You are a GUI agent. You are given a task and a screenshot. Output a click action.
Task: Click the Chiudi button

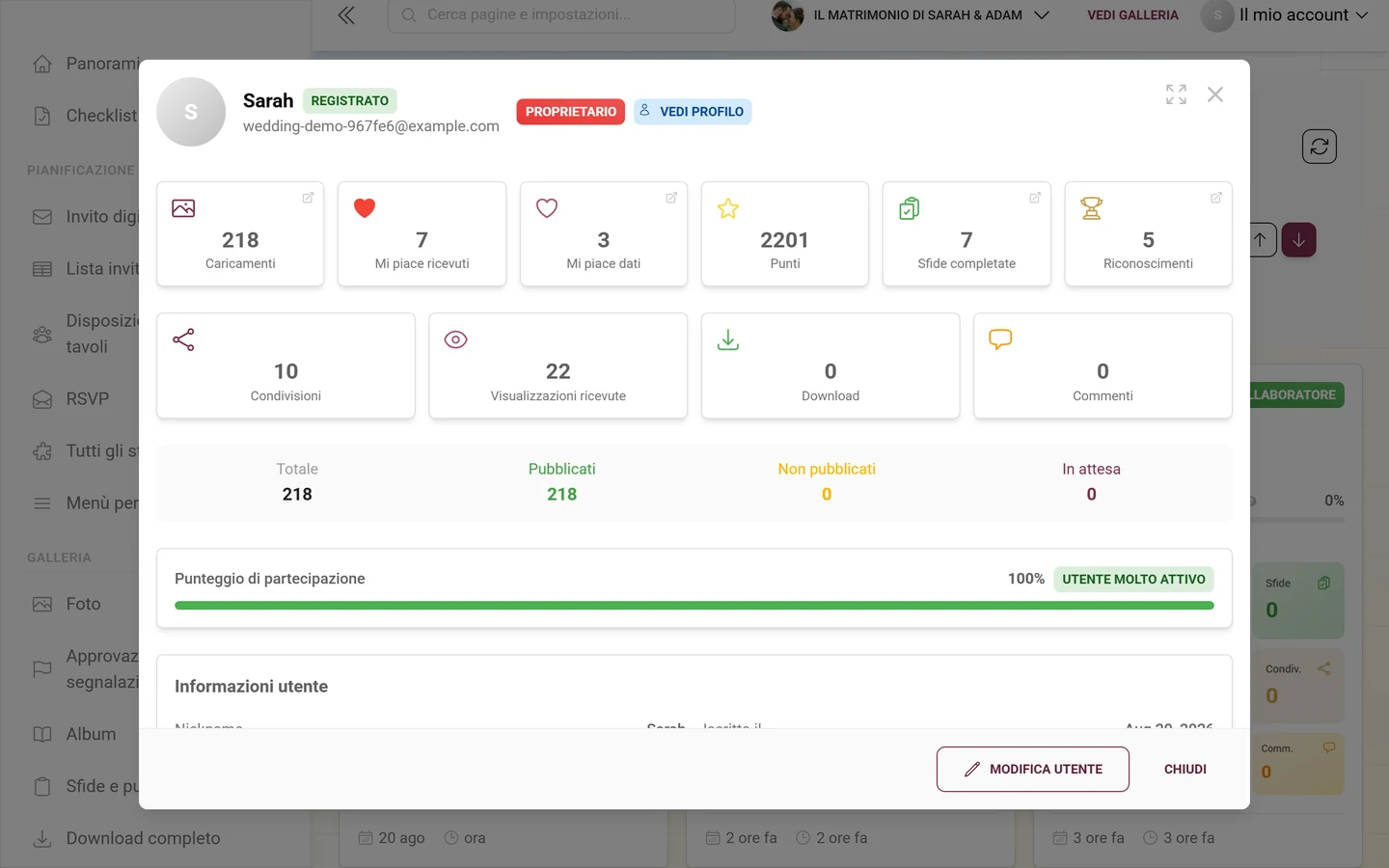(x=1185, y=770)
